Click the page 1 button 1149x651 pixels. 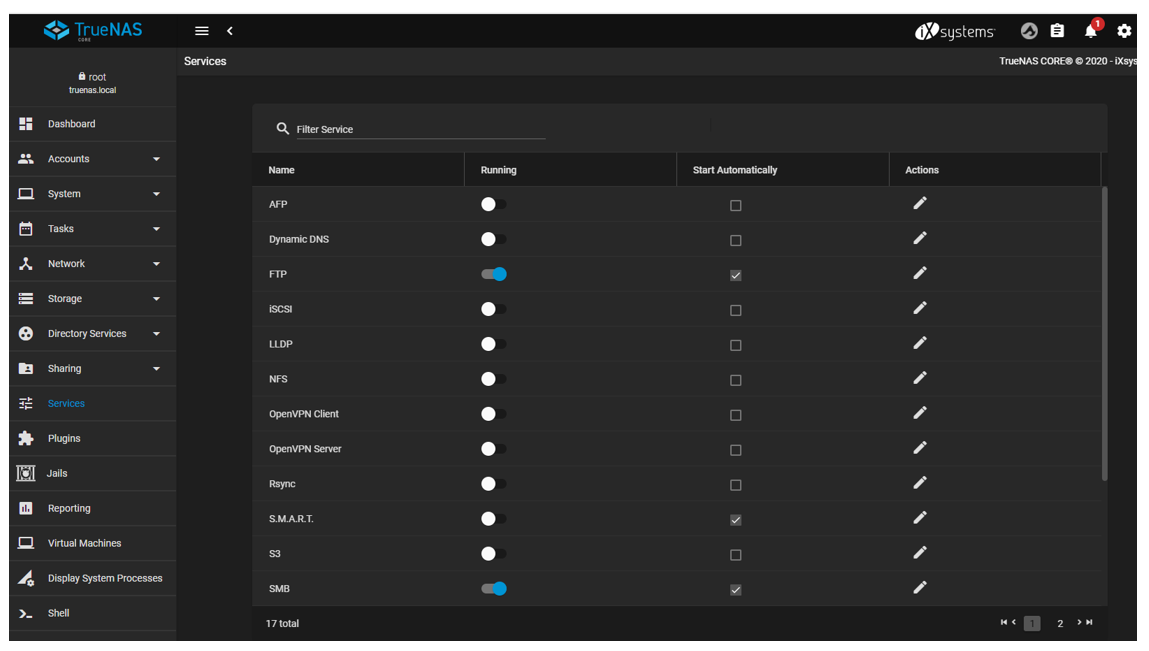click(1032, 623)
